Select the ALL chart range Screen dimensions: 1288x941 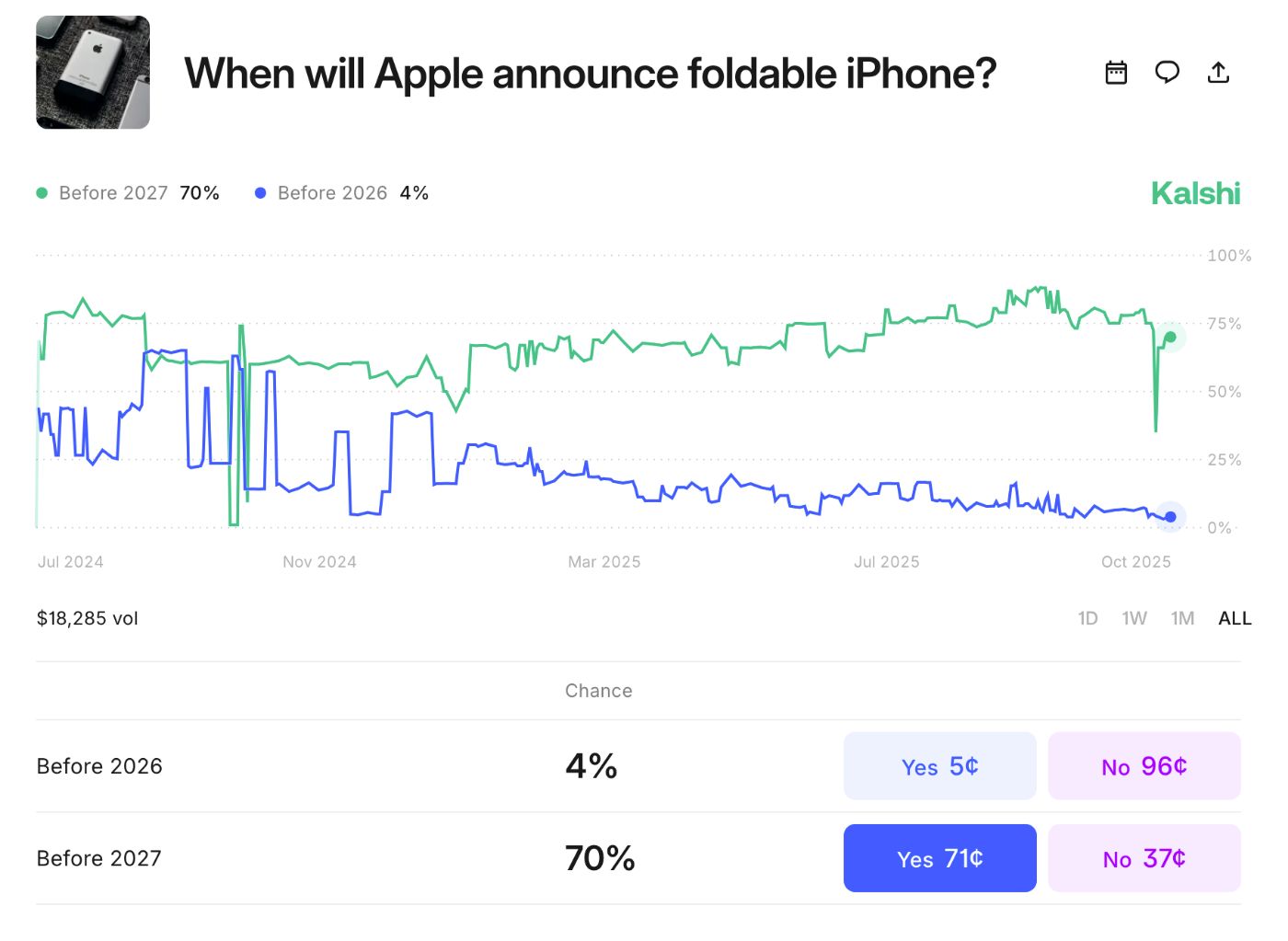[1235, 618]
